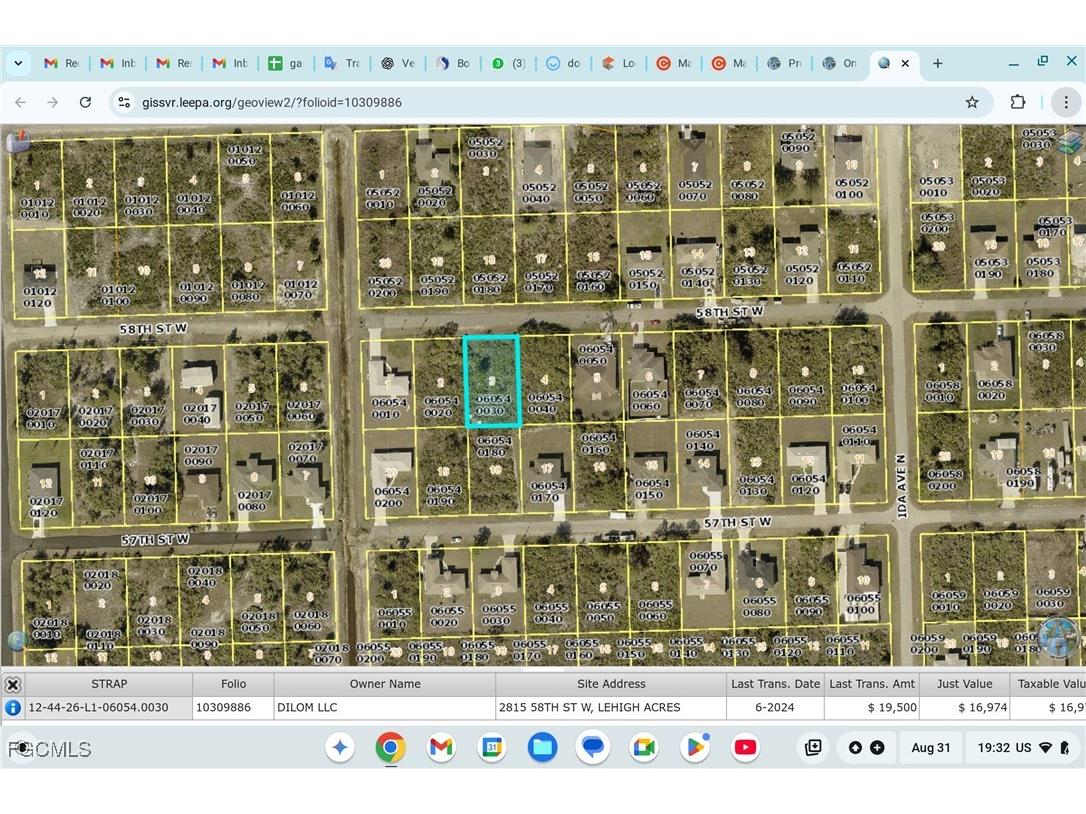The width and height of the screenshot is (1086, 814).
Task: Open Google Calendar from the shelf
Action: click(491, 747)
